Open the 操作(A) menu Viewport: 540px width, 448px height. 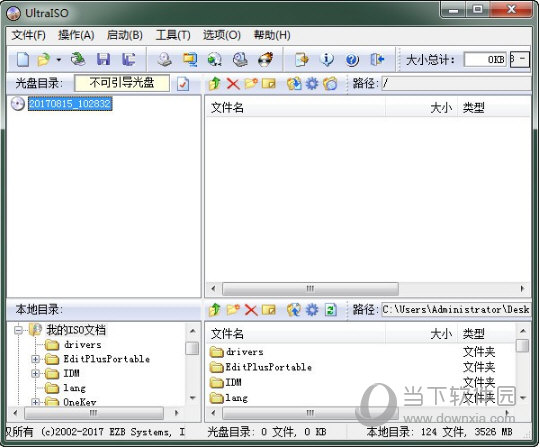tap(76, 35)
